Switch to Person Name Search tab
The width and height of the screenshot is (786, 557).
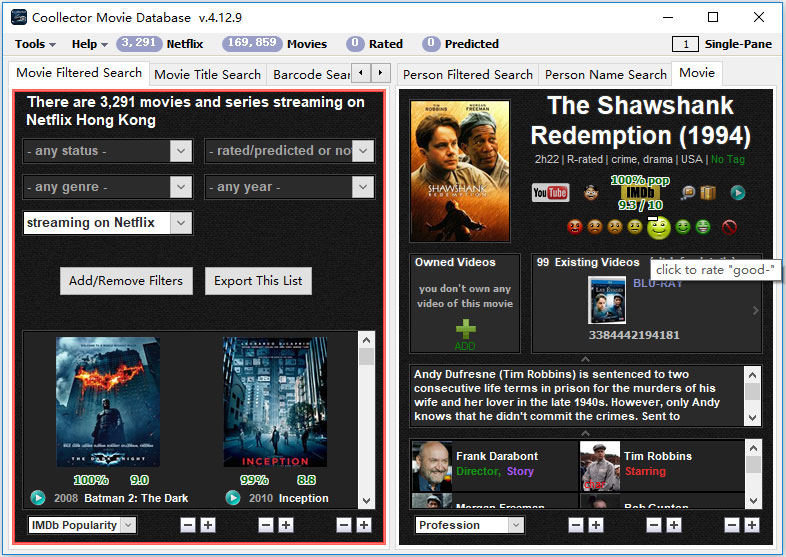(606, 75)
